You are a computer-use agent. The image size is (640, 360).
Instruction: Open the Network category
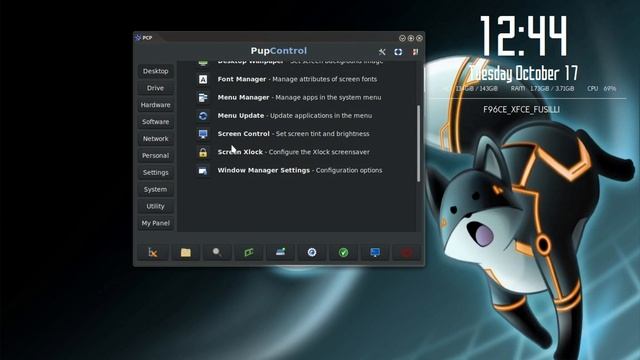pyautogui.click(x=156, y=139)
